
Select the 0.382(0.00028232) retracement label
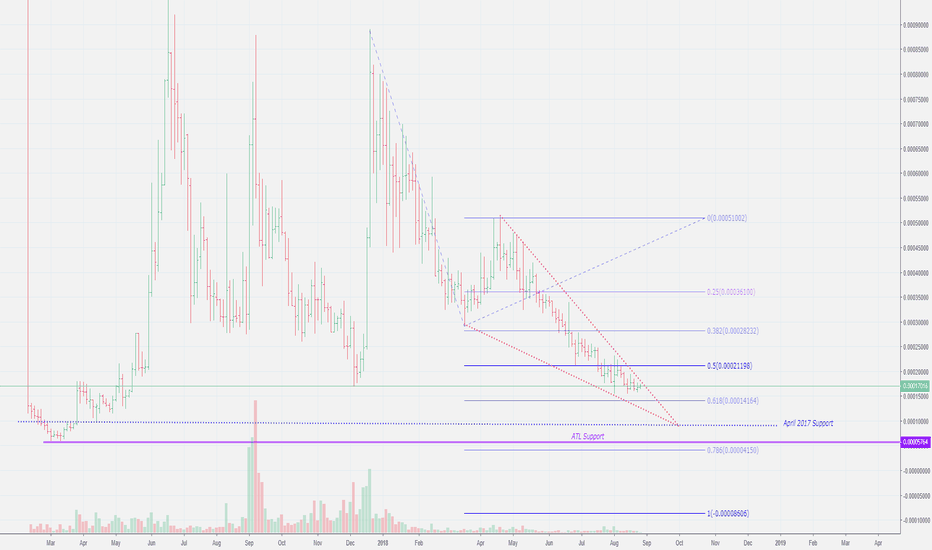pyautogui.click(x=732, y=331)
